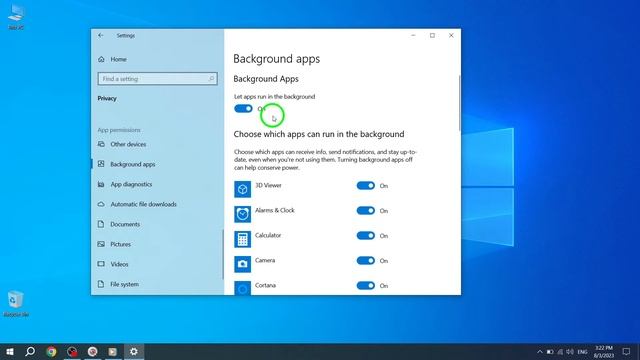The height and width of the screenshot is (360, 640).
Task: Toggle Camera background switch
Action: 366,260
